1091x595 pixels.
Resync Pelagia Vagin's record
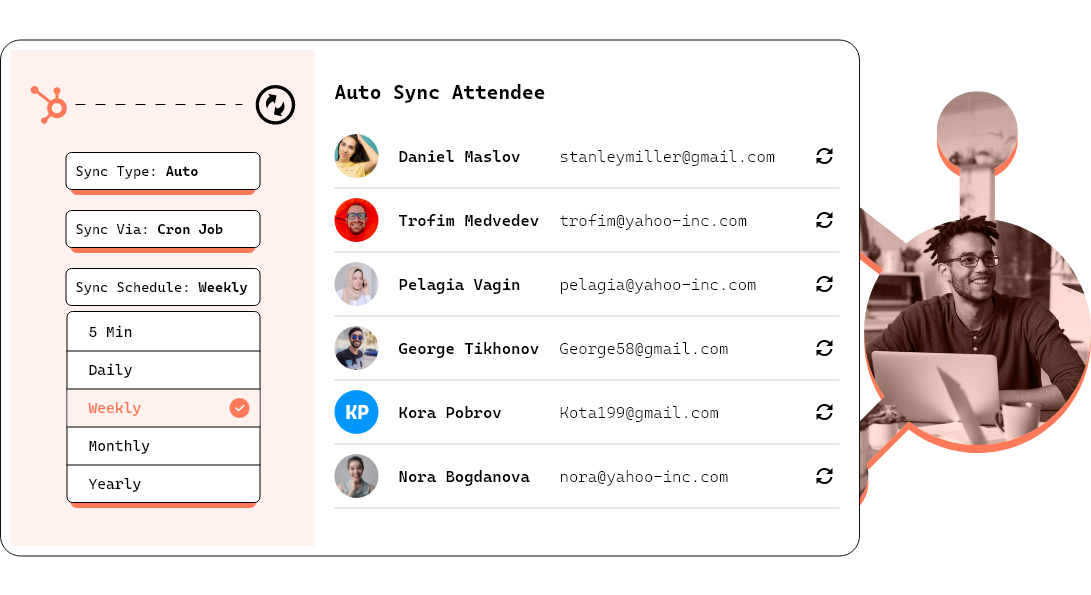tap(824, 284)
